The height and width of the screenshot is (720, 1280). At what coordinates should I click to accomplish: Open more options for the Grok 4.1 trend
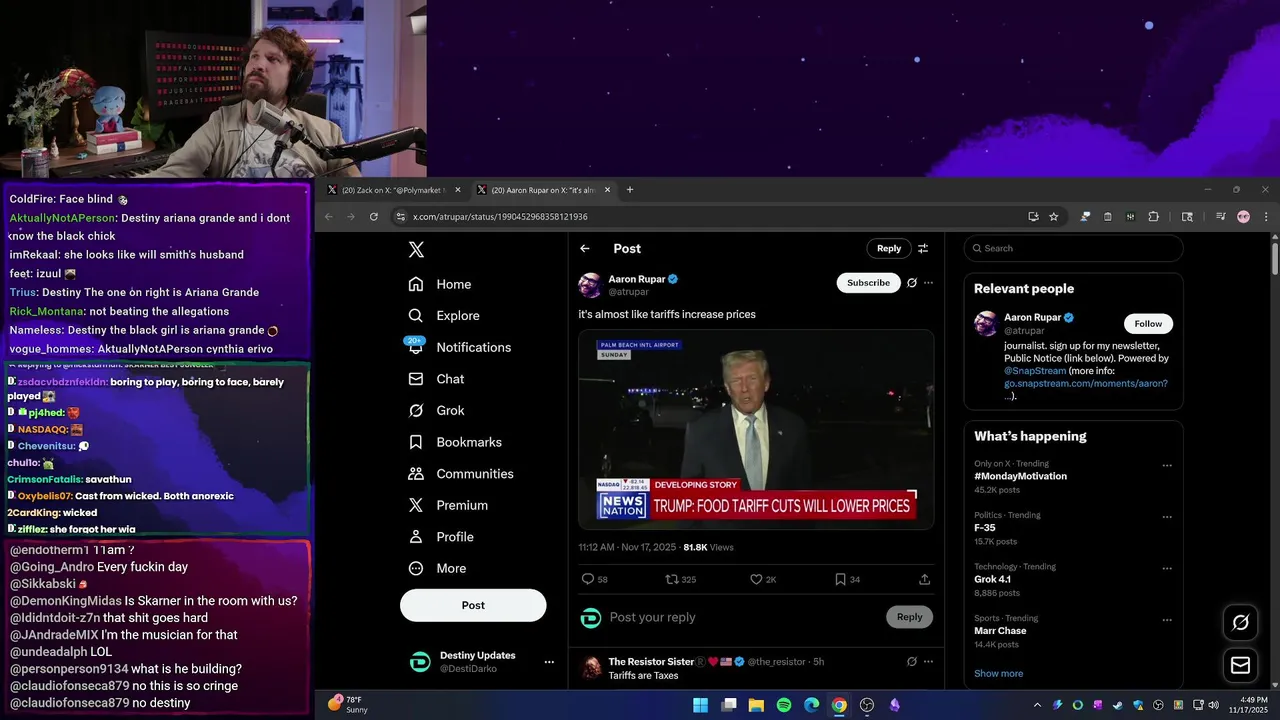(1167, 568)
